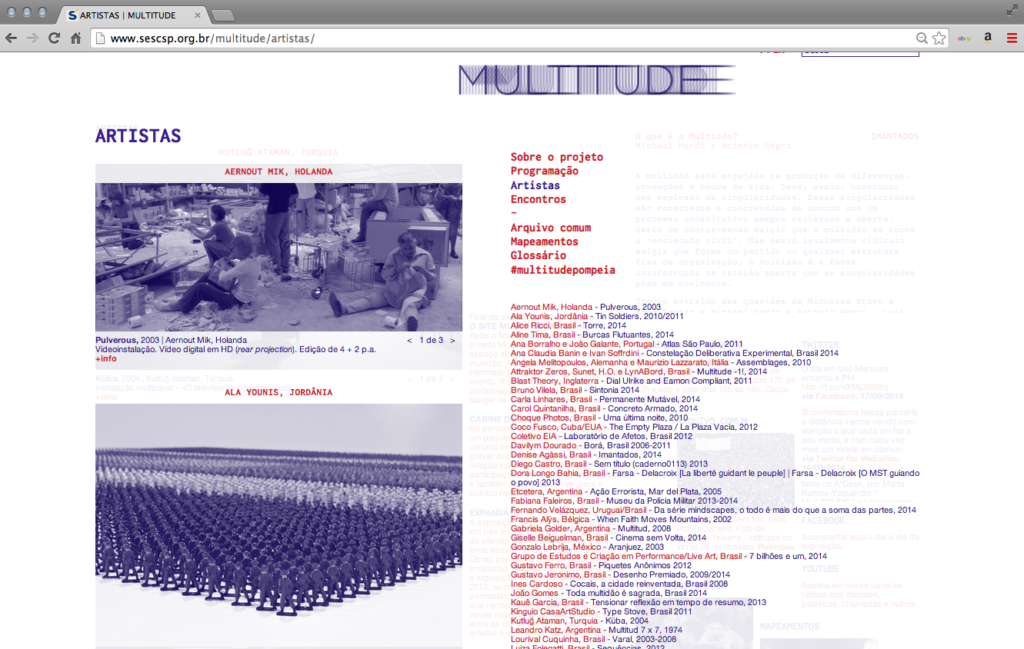Open the Arquivo comum menu item
Screen dimensions: 1024x649
click(551, 228)
